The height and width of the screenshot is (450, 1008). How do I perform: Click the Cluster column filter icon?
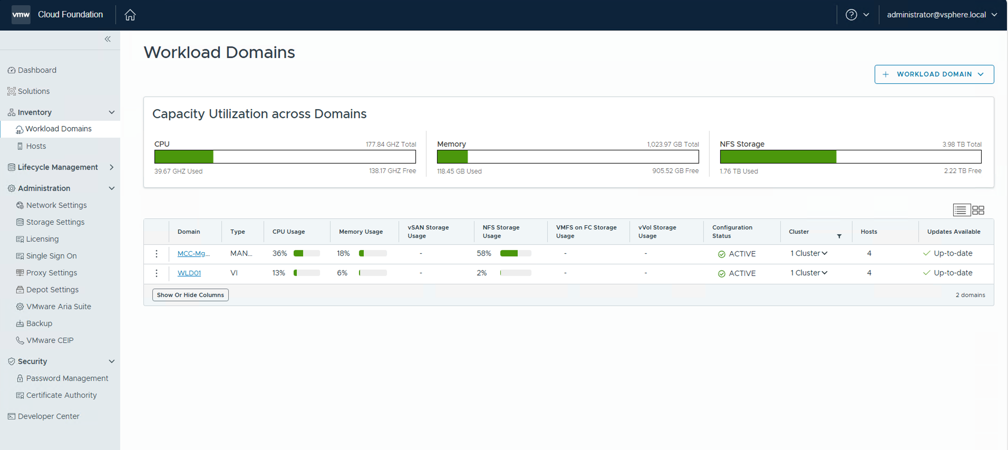click(839, 236)
